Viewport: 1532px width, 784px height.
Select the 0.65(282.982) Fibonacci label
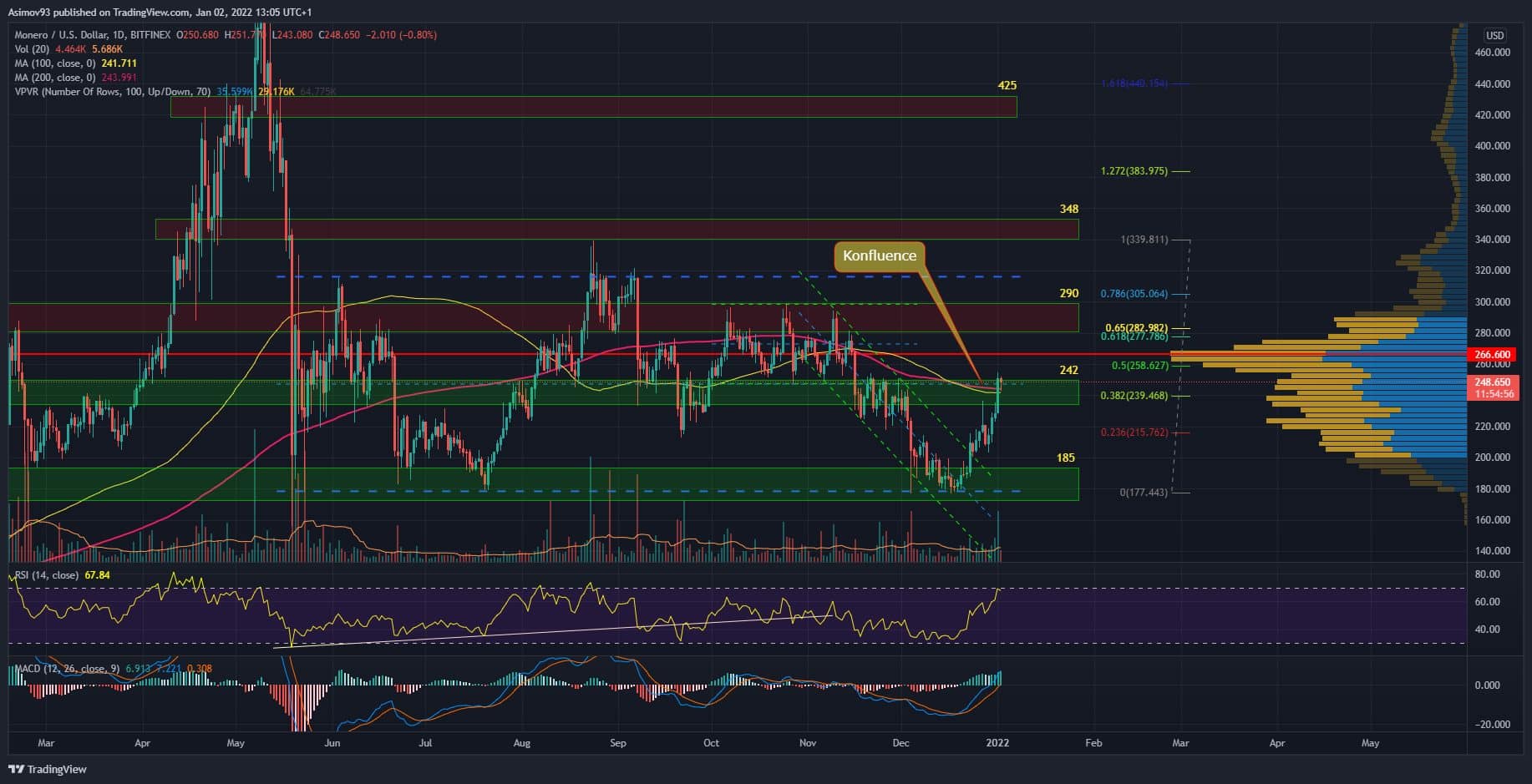tap(1137, 327)
